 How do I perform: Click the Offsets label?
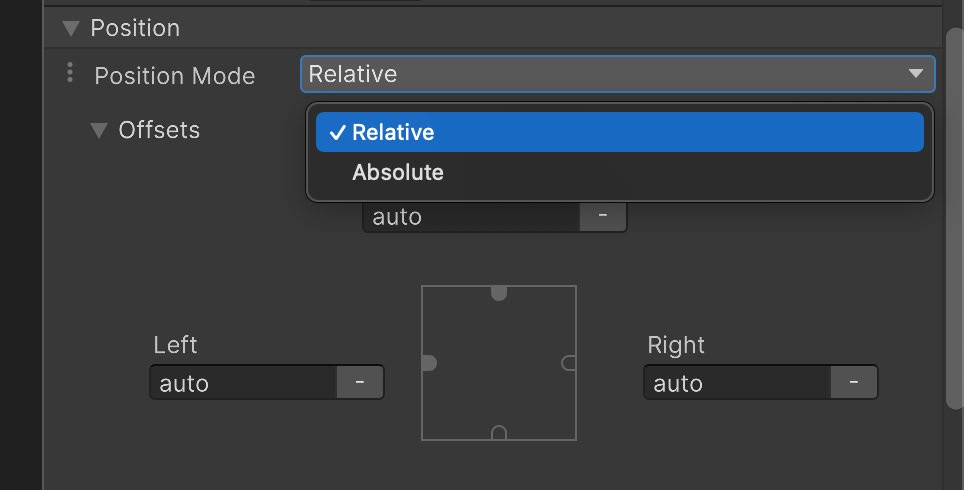(159, 130)
